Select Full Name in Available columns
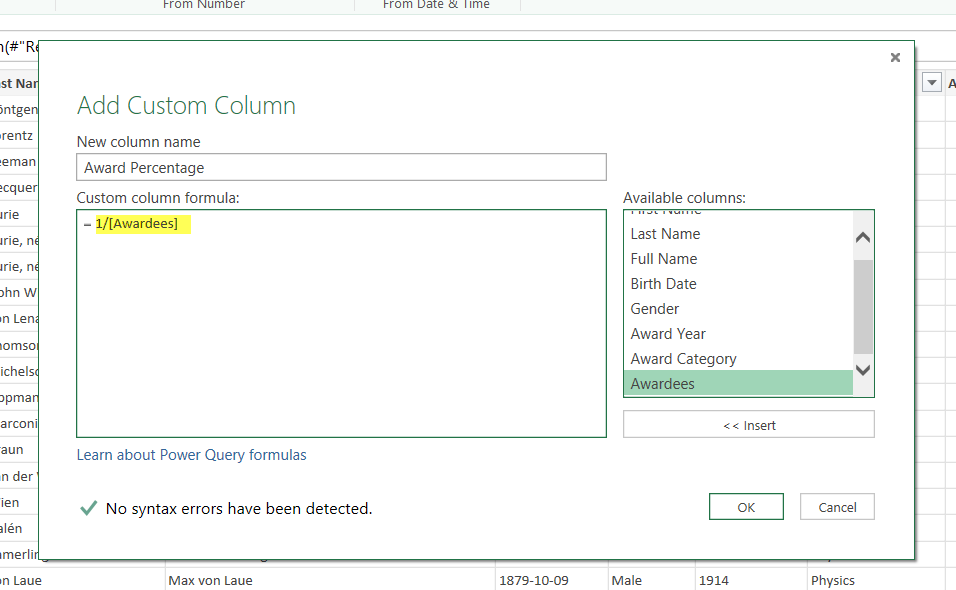The image size is (956, 590). 664,259
